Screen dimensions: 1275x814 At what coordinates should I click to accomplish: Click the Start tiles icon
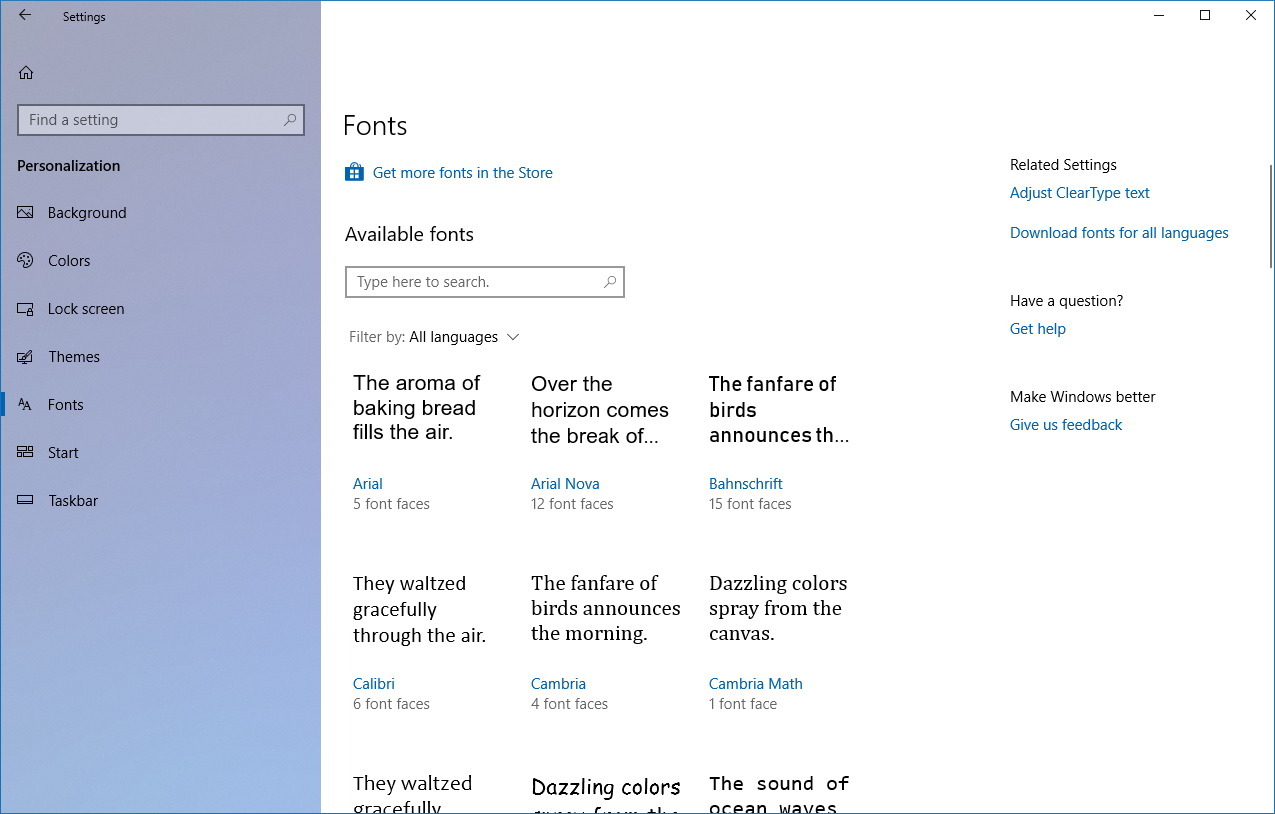[x=26, y=452]
